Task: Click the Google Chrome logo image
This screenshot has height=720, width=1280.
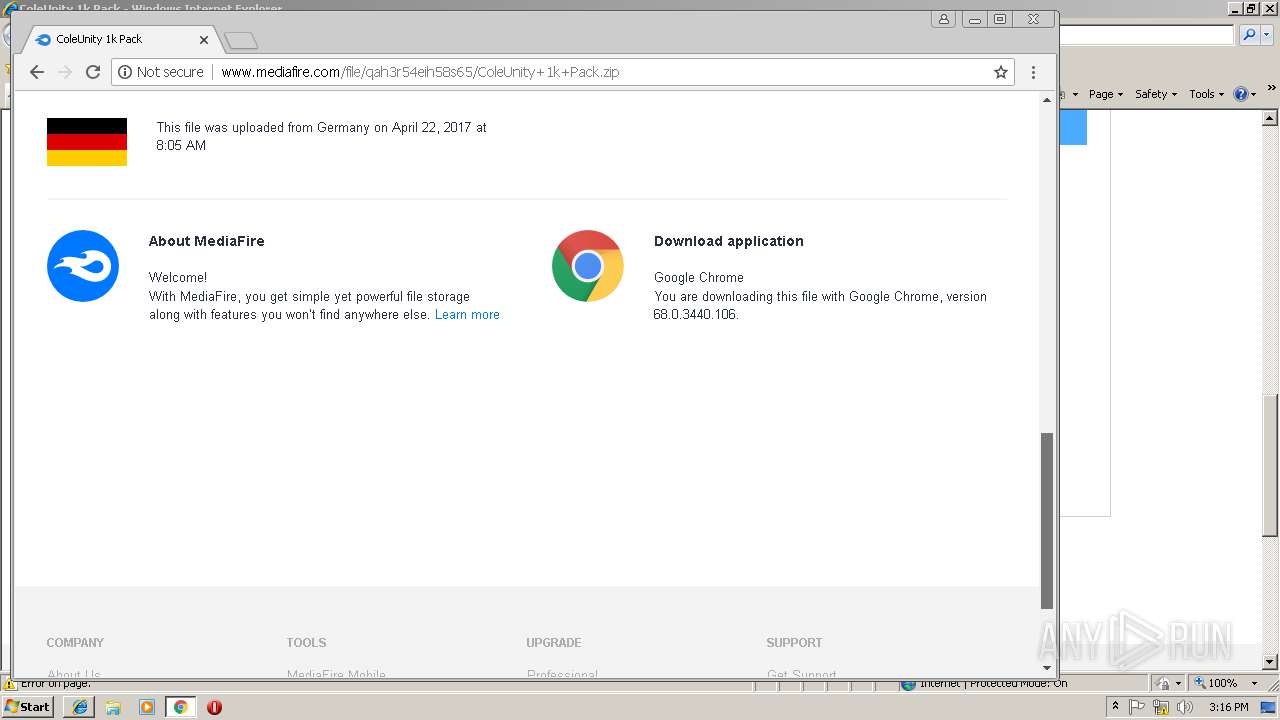Action: tap(588, 266)
